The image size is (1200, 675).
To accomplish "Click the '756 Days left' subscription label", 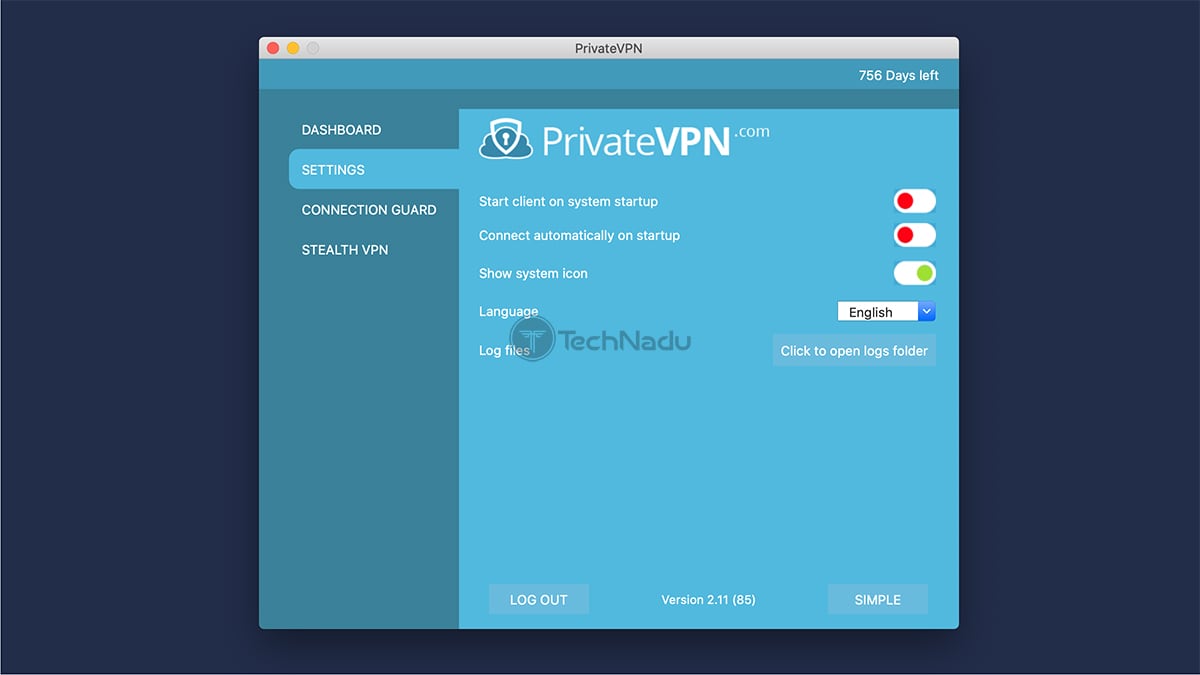I will (x=899, y=74).
